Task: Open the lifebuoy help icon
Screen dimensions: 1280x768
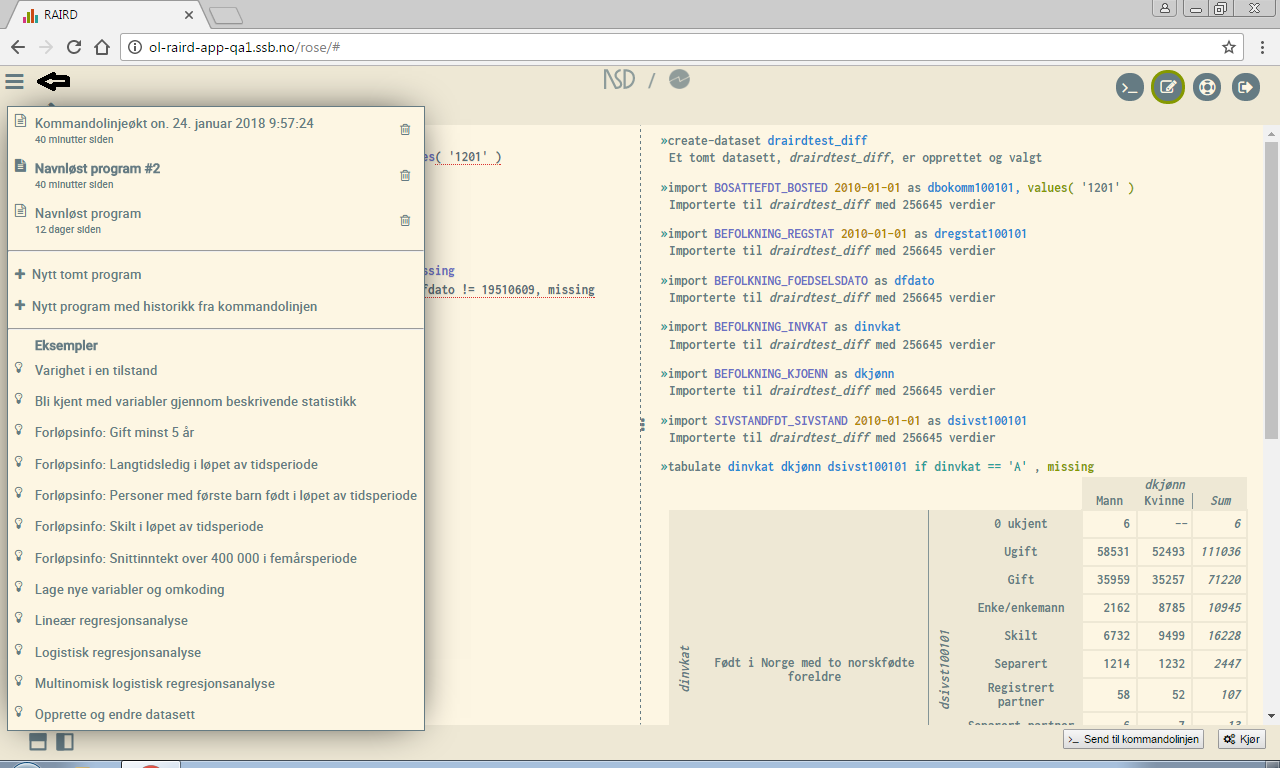Action: coord(1206,87)
